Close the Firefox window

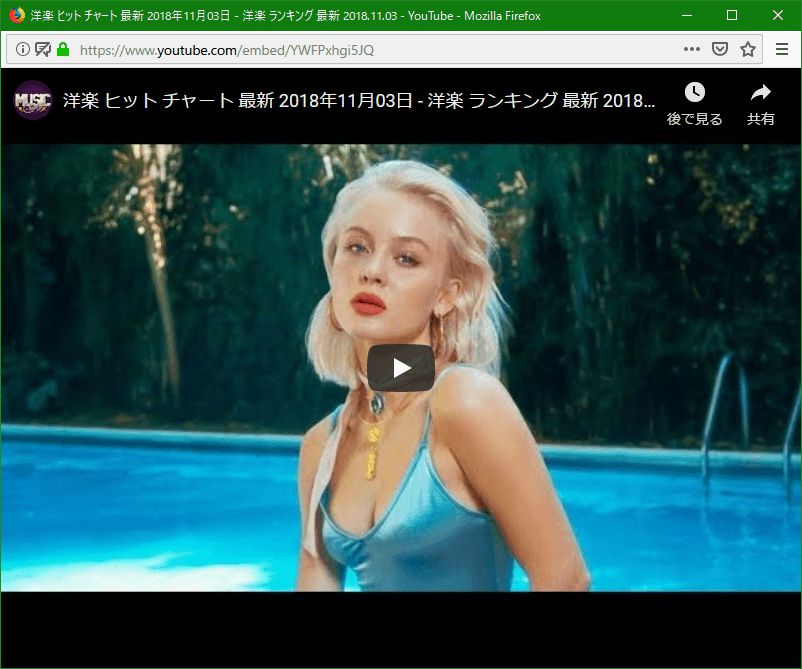(x=778, y=15)
